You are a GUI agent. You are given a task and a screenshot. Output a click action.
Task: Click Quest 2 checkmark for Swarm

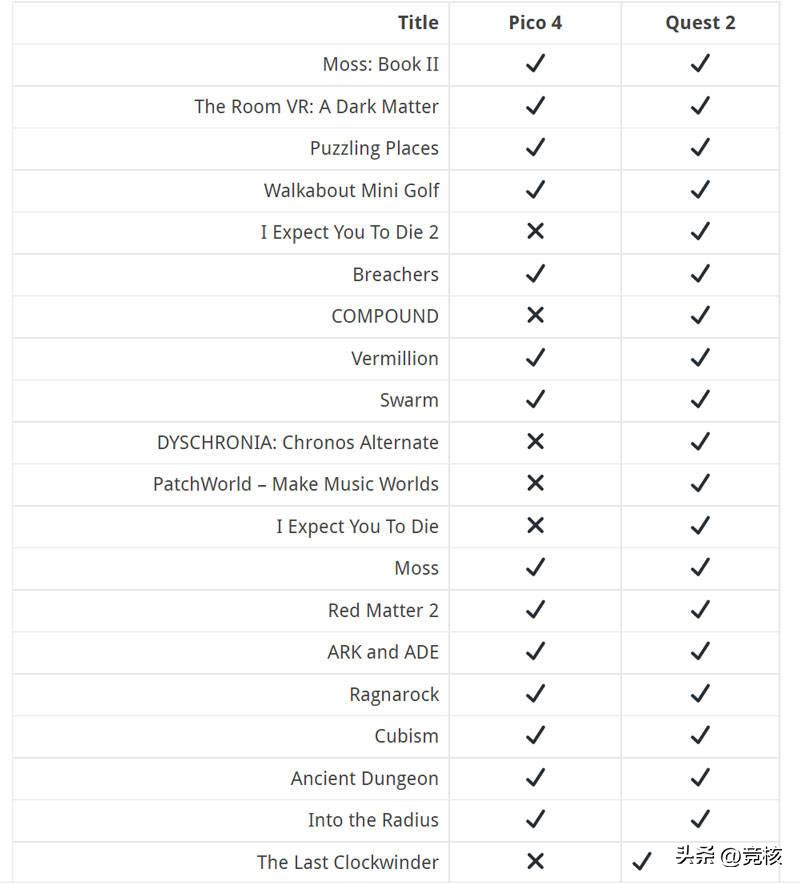(x=700, y=400)
